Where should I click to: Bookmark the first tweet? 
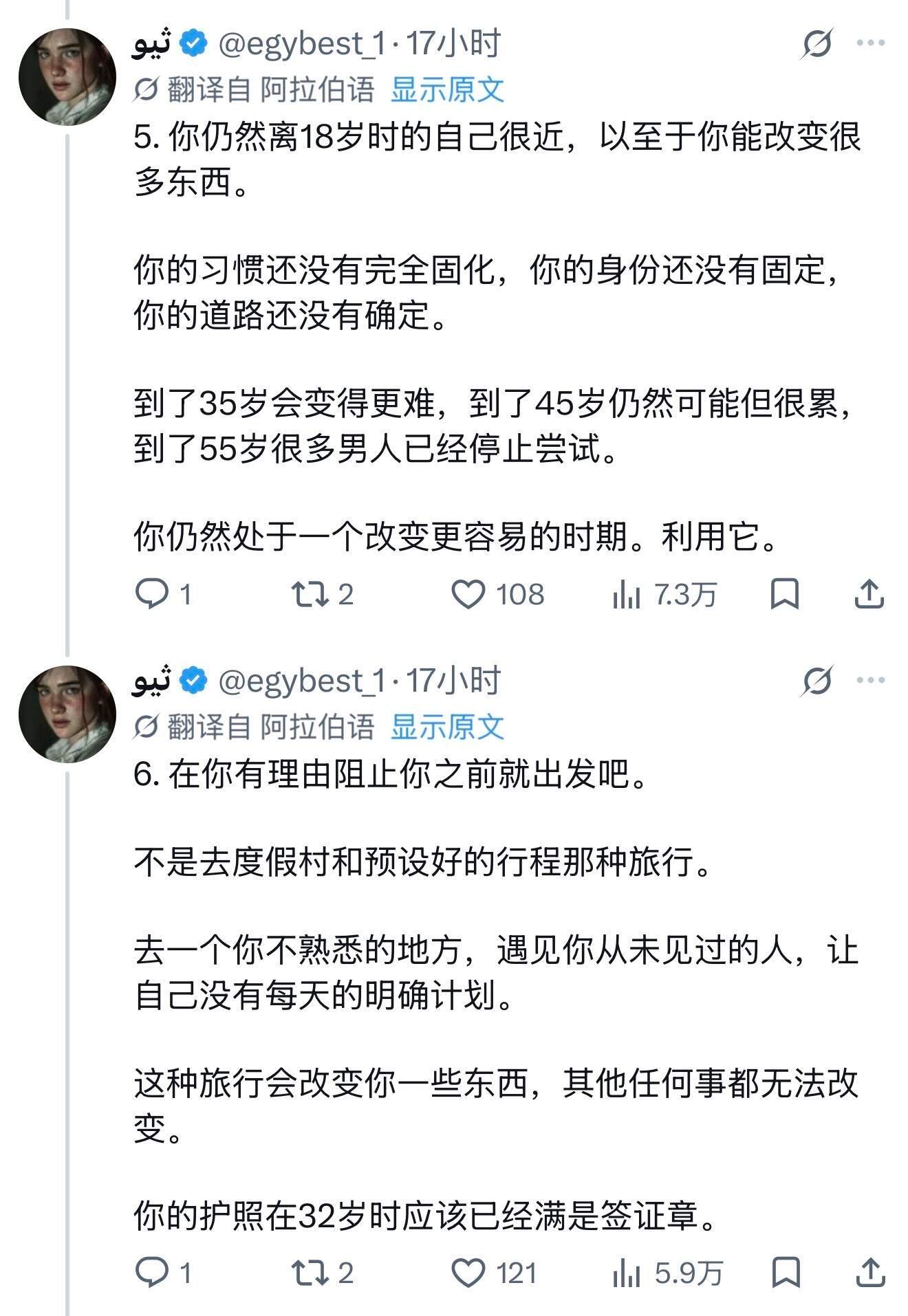[785, 594]
